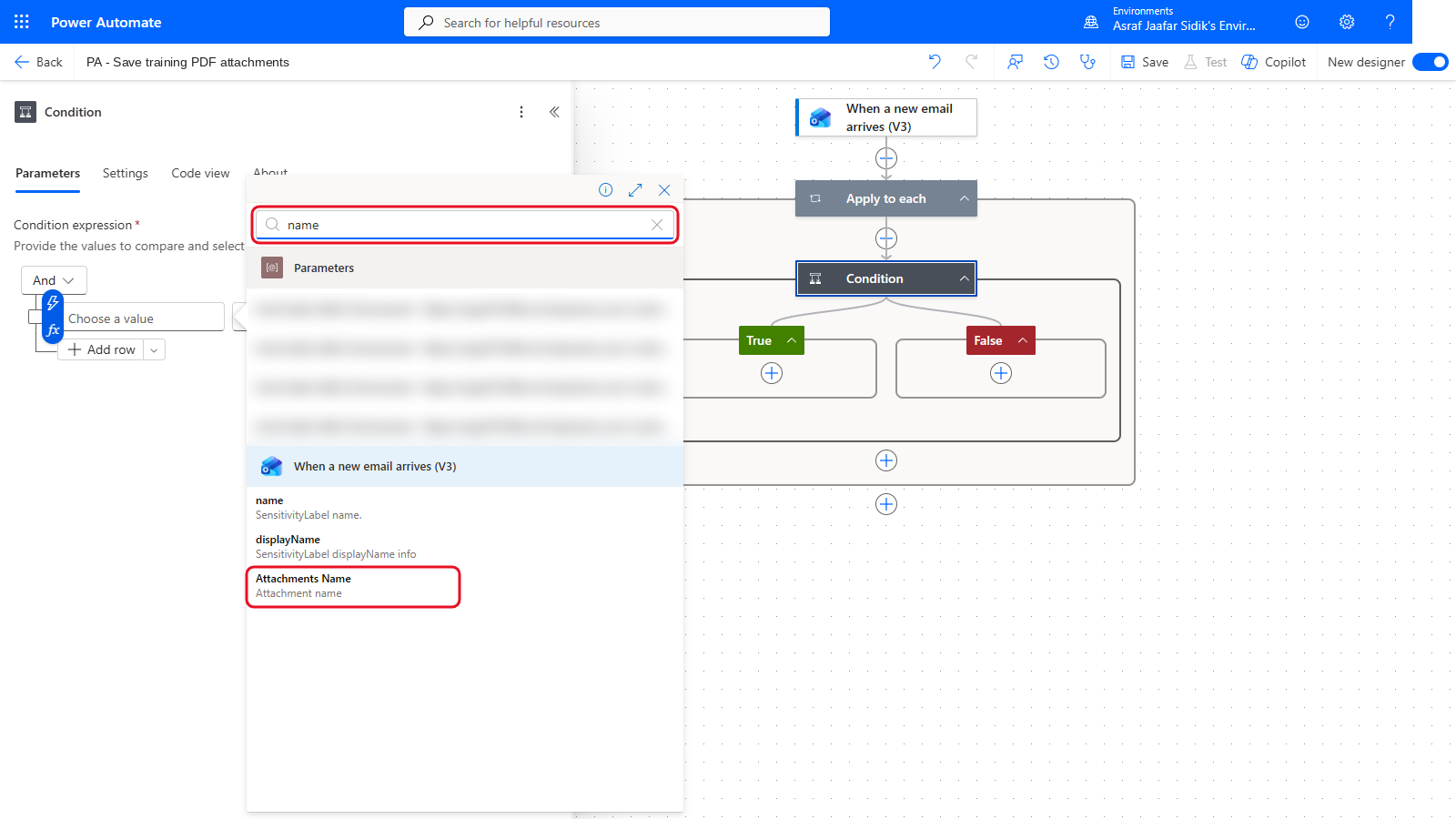Expand dynamic content popup to full size

tap(635, 190)
